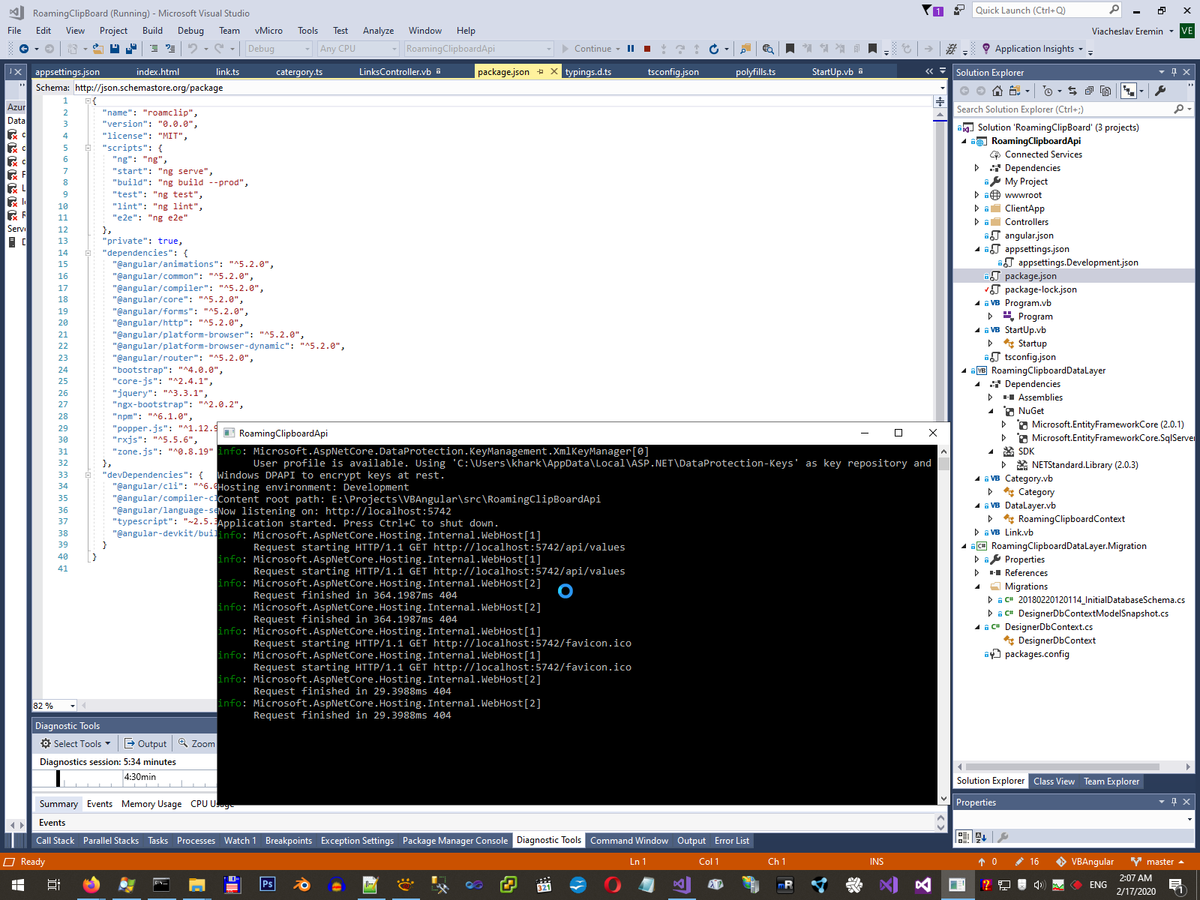Open the Debug configuration dropdown
1200x900 pixels.
pyautogui.click(x=277, y=48)
